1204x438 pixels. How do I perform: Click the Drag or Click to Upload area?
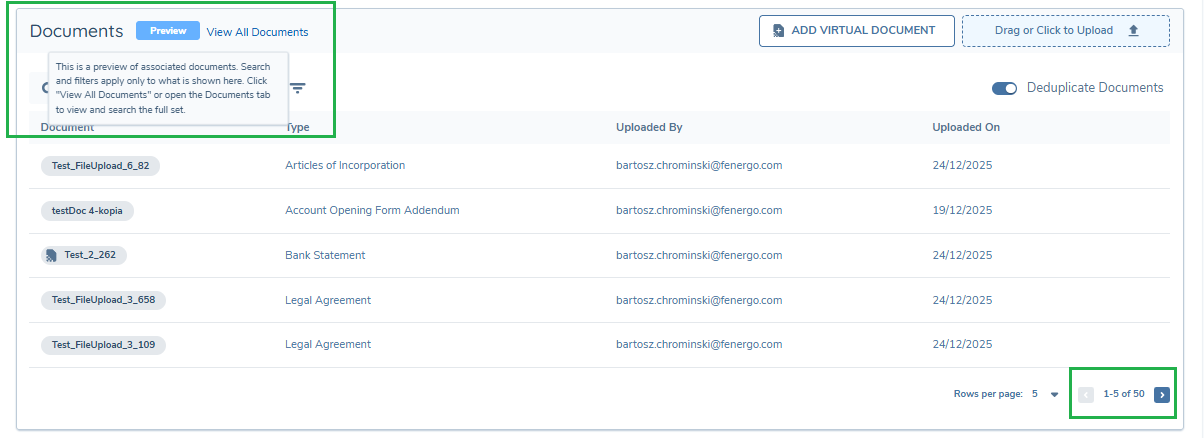pyautogui.click(x=1065, y=31)
